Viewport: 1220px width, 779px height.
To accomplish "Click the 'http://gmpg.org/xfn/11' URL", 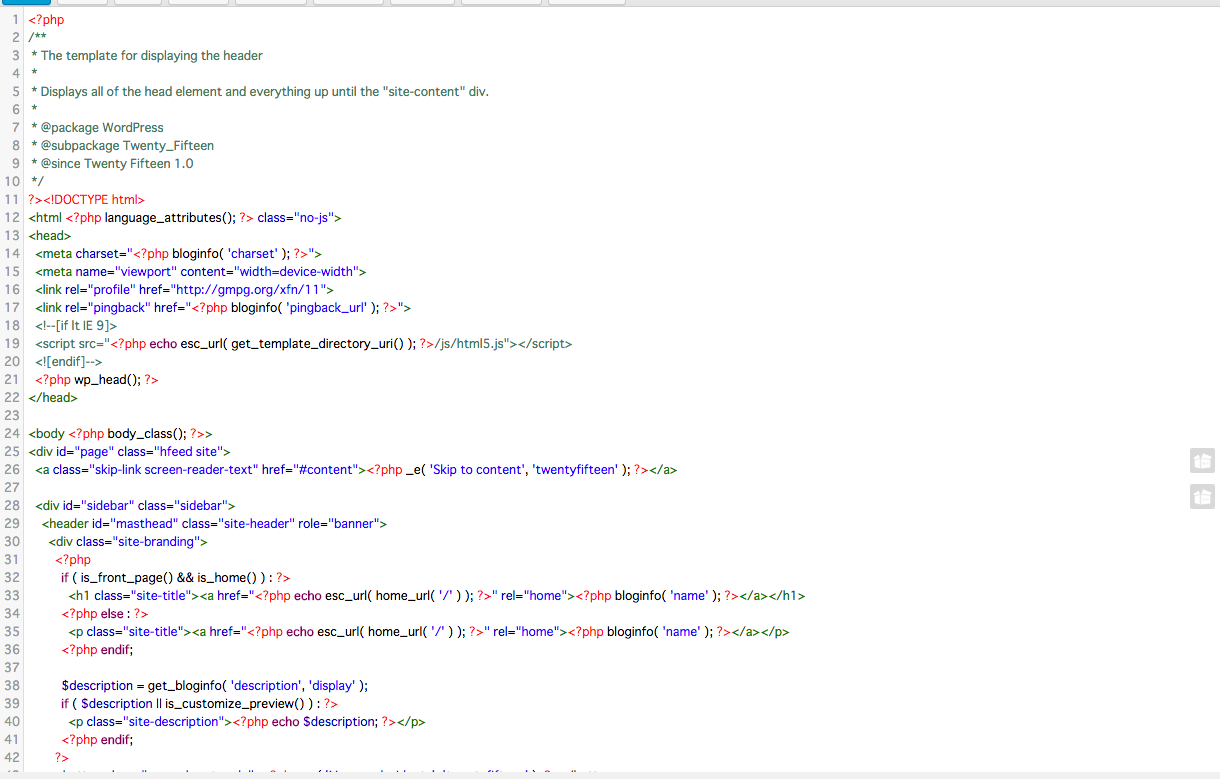I will pyautogui.click(x=249, y=290).
